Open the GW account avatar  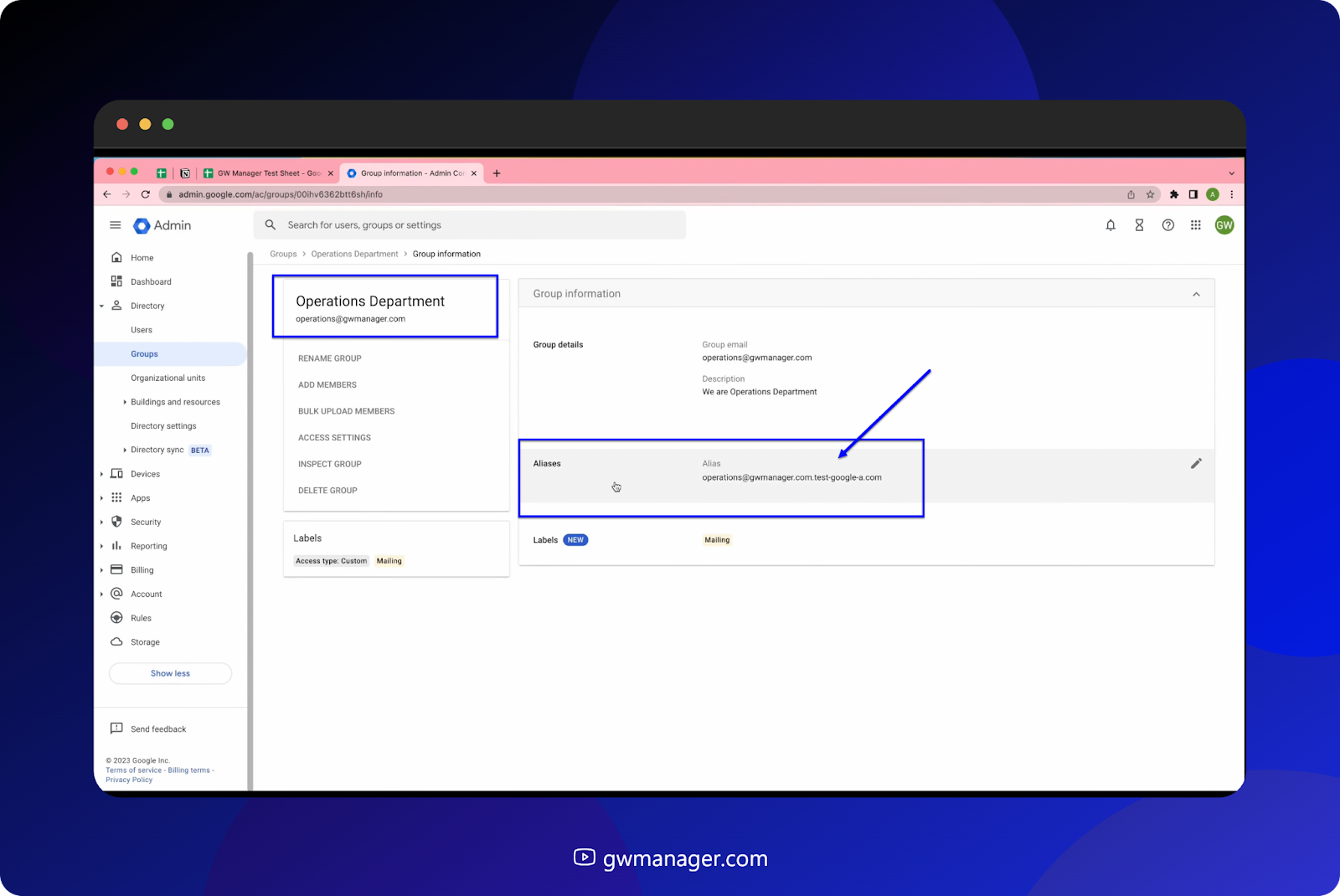pos(1224,225)
